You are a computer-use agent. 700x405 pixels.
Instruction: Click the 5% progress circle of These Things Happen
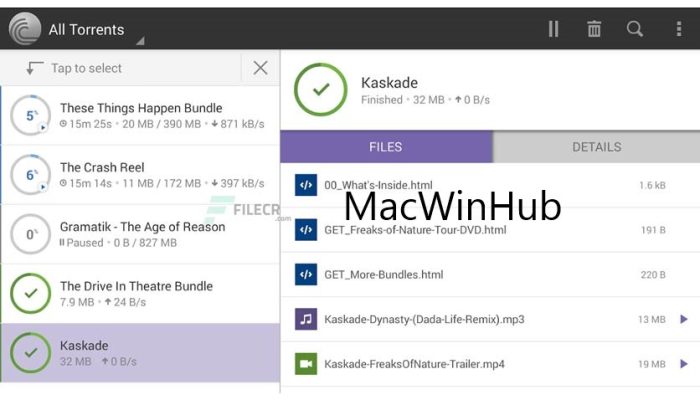coord(30,115)
